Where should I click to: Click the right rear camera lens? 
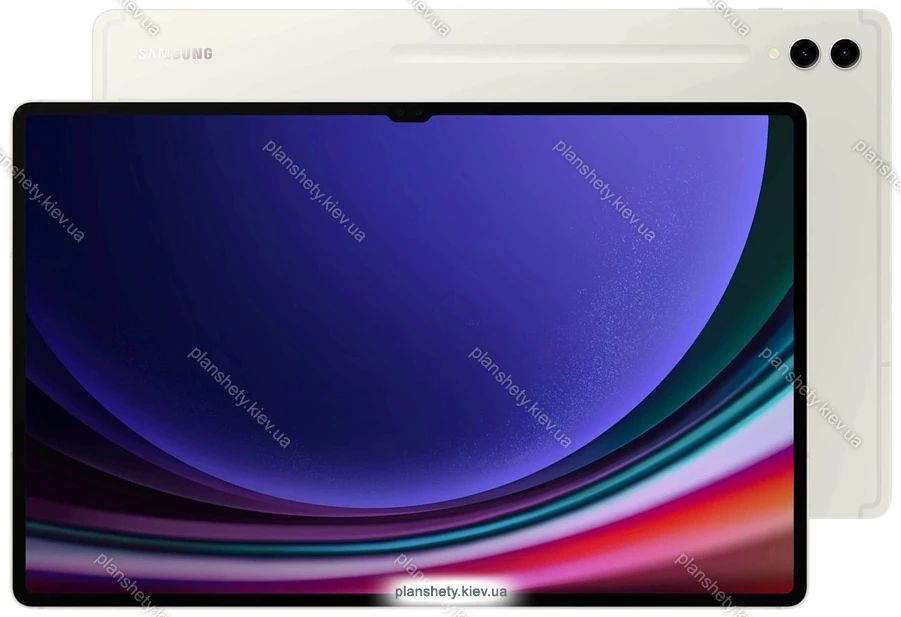[845, 53]
